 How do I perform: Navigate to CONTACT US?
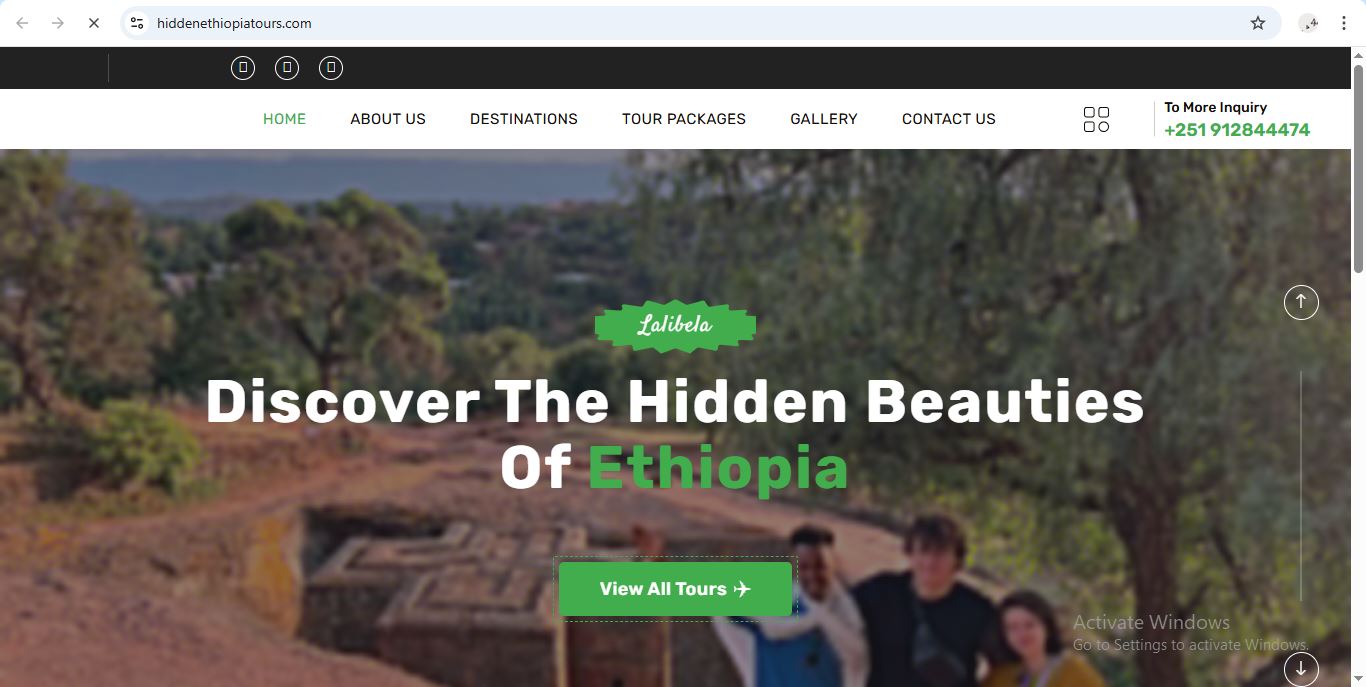click(x=949, y=119)
